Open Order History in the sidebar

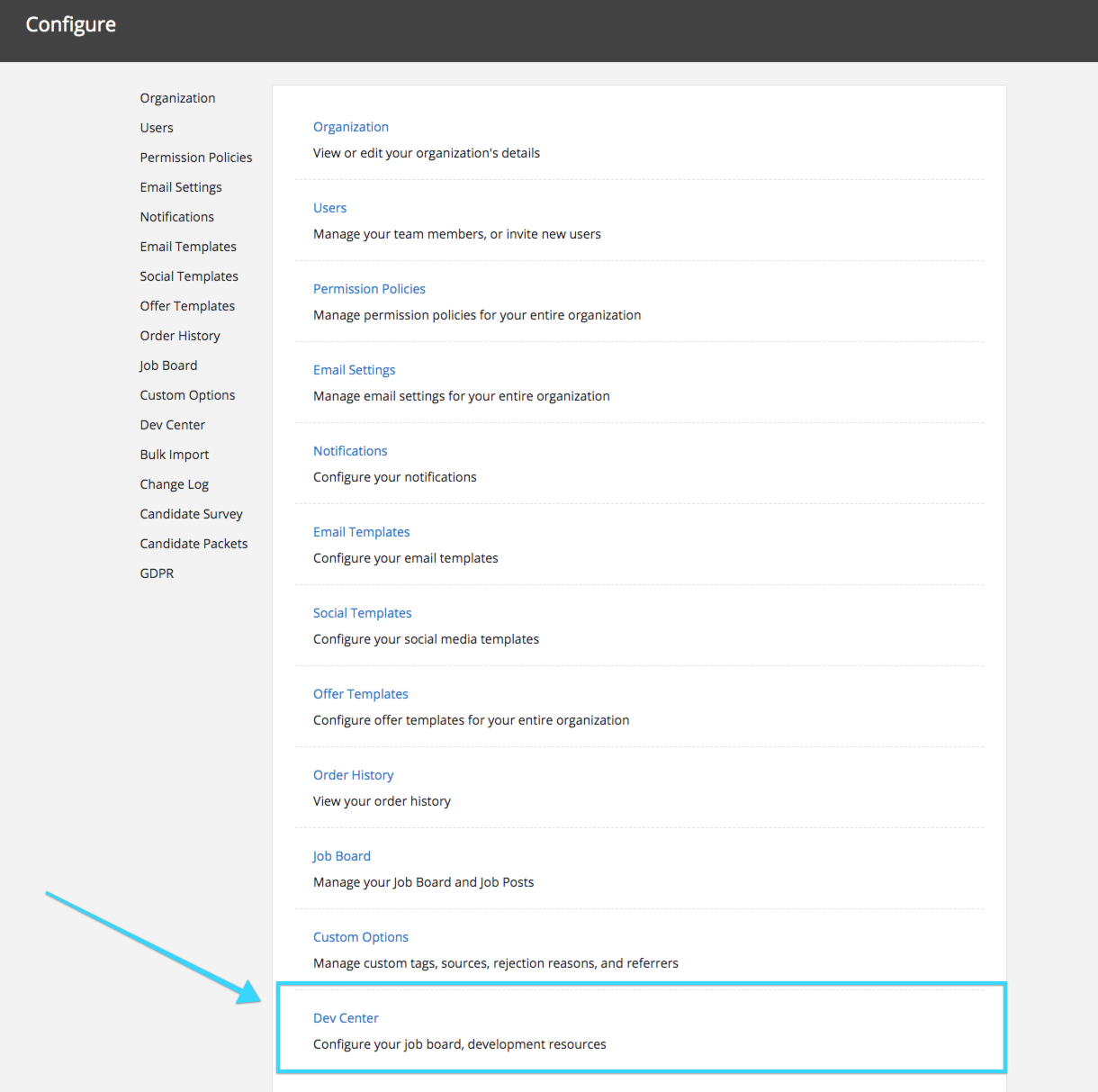pos(180,336)
